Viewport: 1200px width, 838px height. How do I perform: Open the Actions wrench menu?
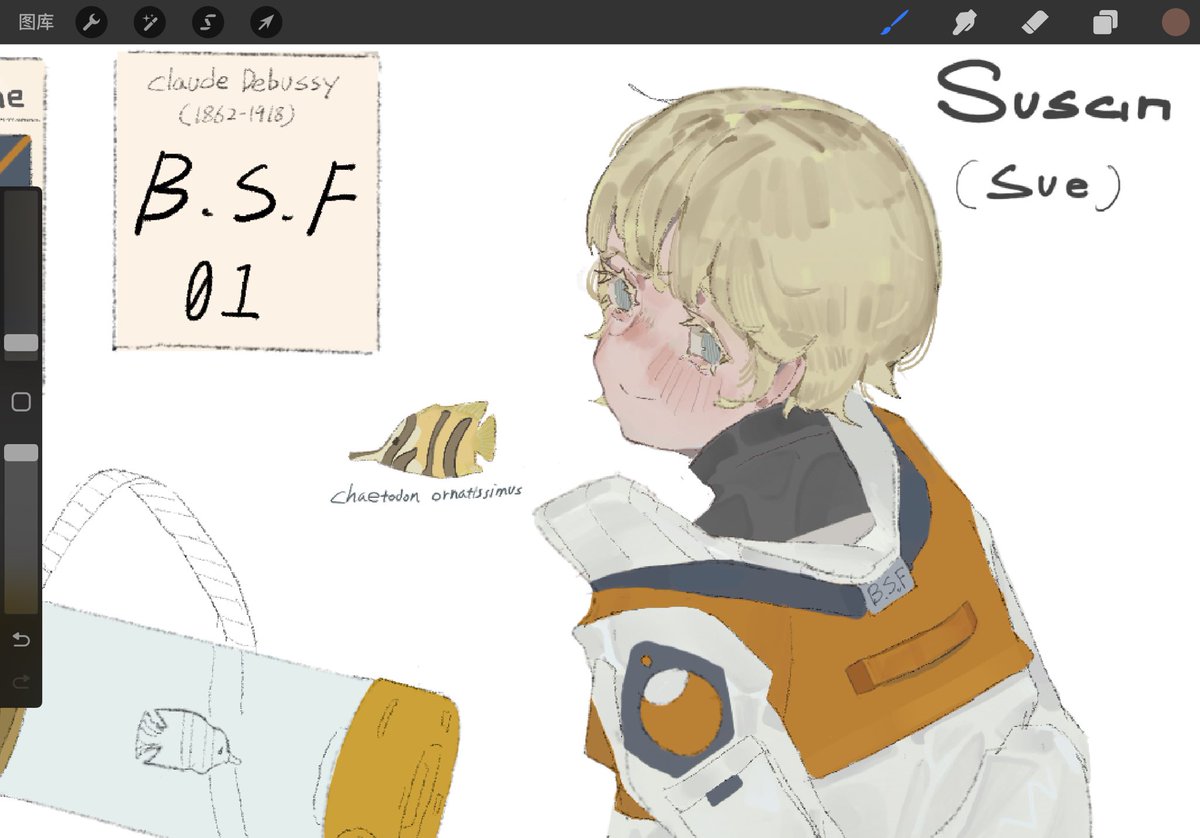click(91, 22)
